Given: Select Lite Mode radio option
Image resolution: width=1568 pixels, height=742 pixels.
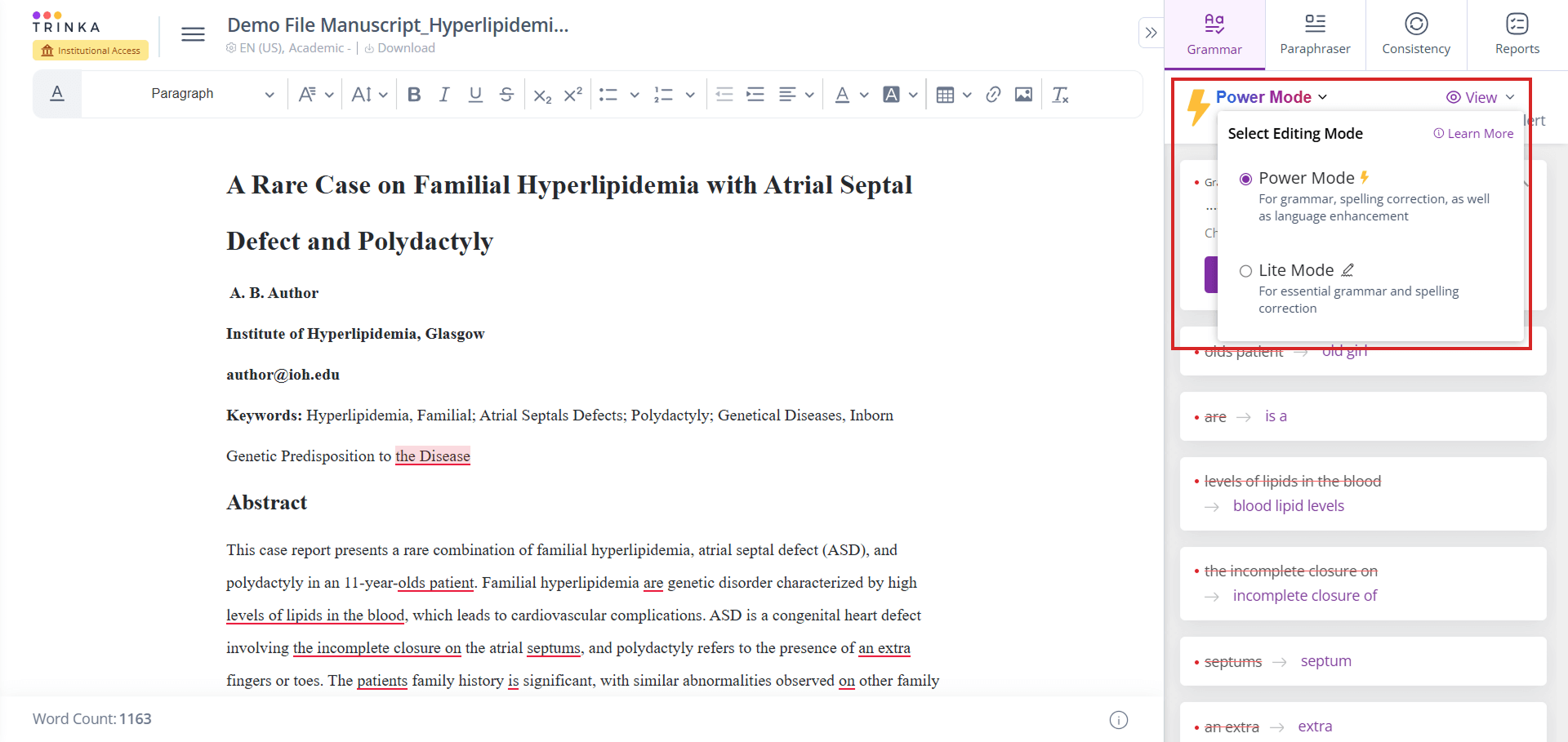Looking at the screenshot, I should [x=1245, y=271].
